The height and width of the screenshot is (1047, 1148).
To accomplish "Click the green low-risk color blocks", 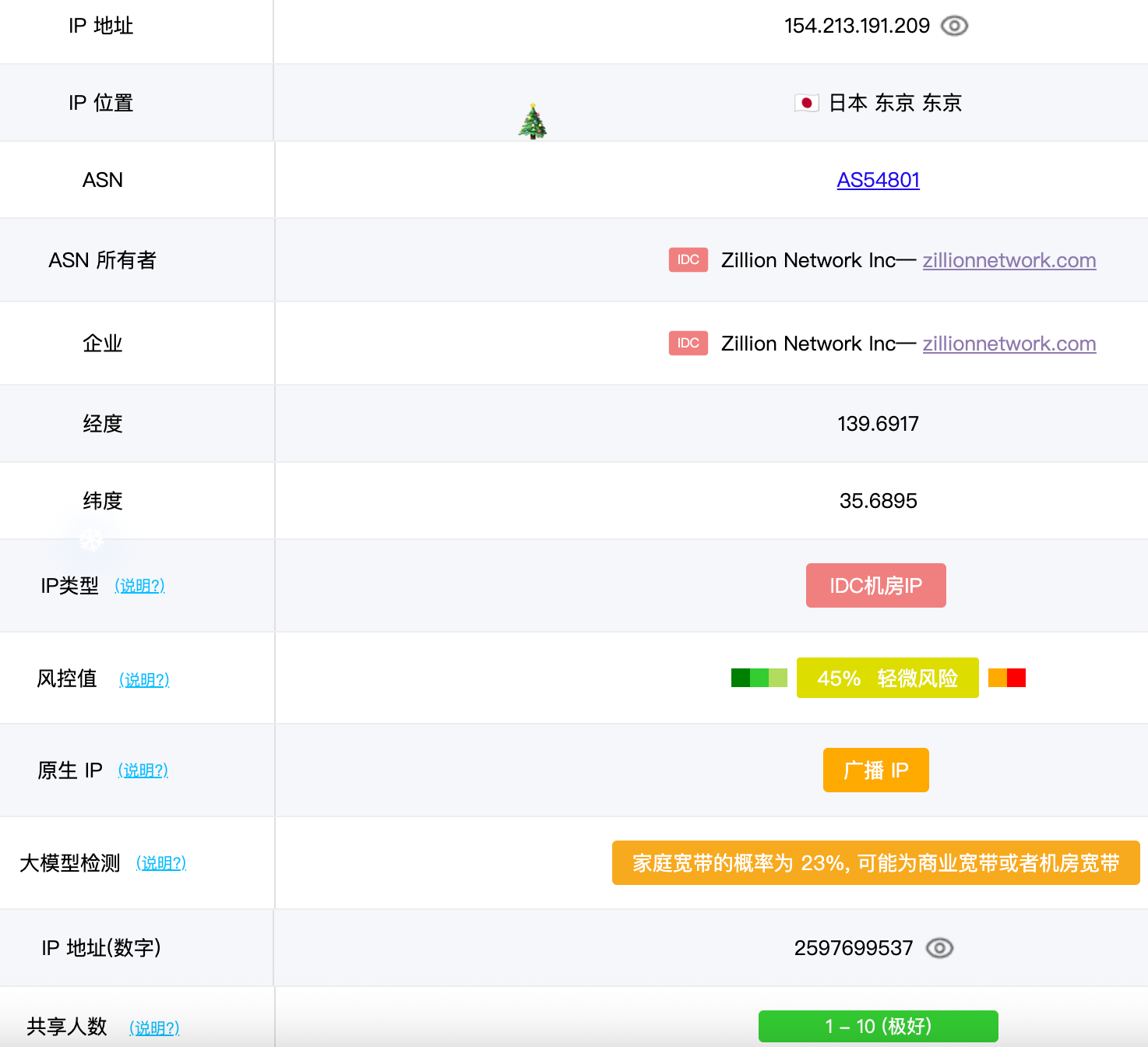I will [759, 678].
